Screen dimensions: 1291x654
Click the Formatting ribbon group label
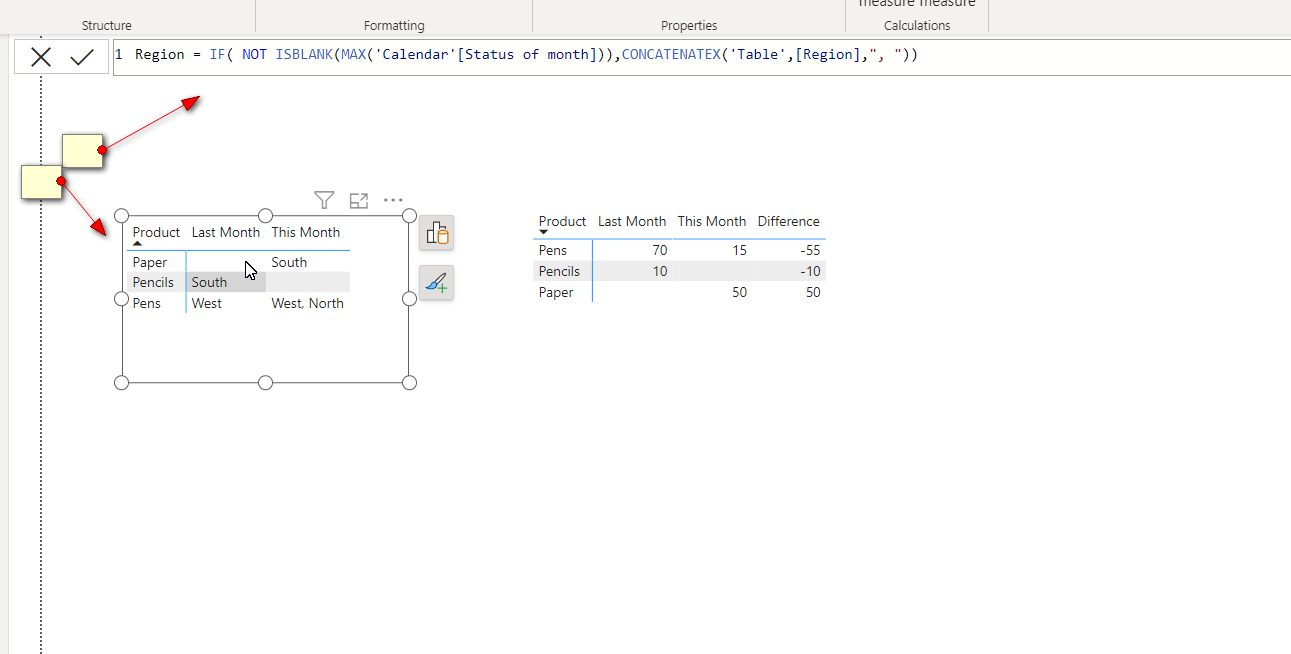[394, 25]
